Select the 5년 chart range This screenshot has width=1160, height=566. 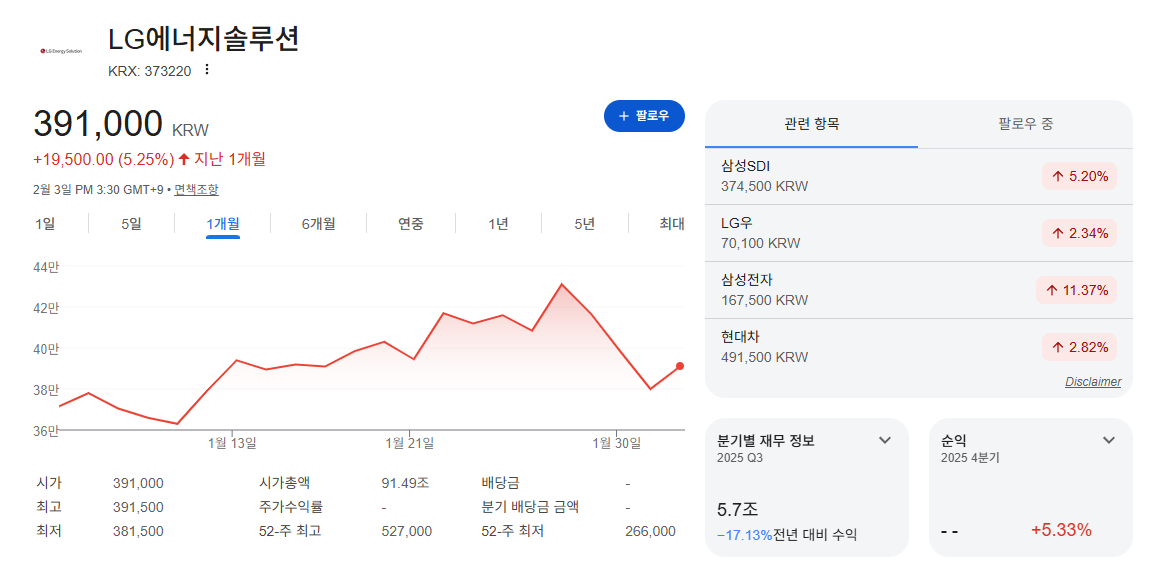[584, 223]
